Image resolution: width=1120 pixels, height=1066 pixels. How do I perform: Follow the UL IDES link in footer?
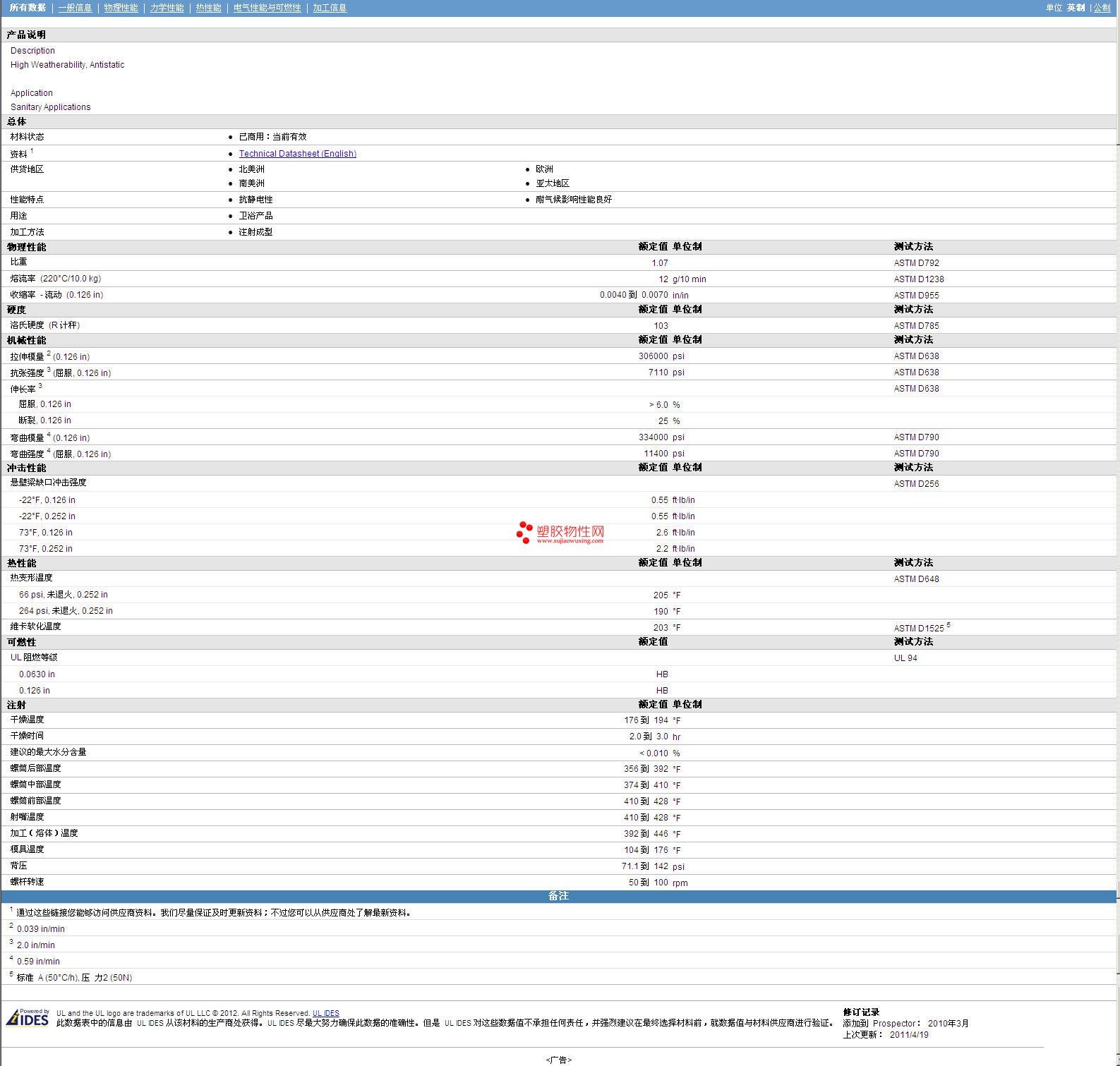[x=326, y=1013]
